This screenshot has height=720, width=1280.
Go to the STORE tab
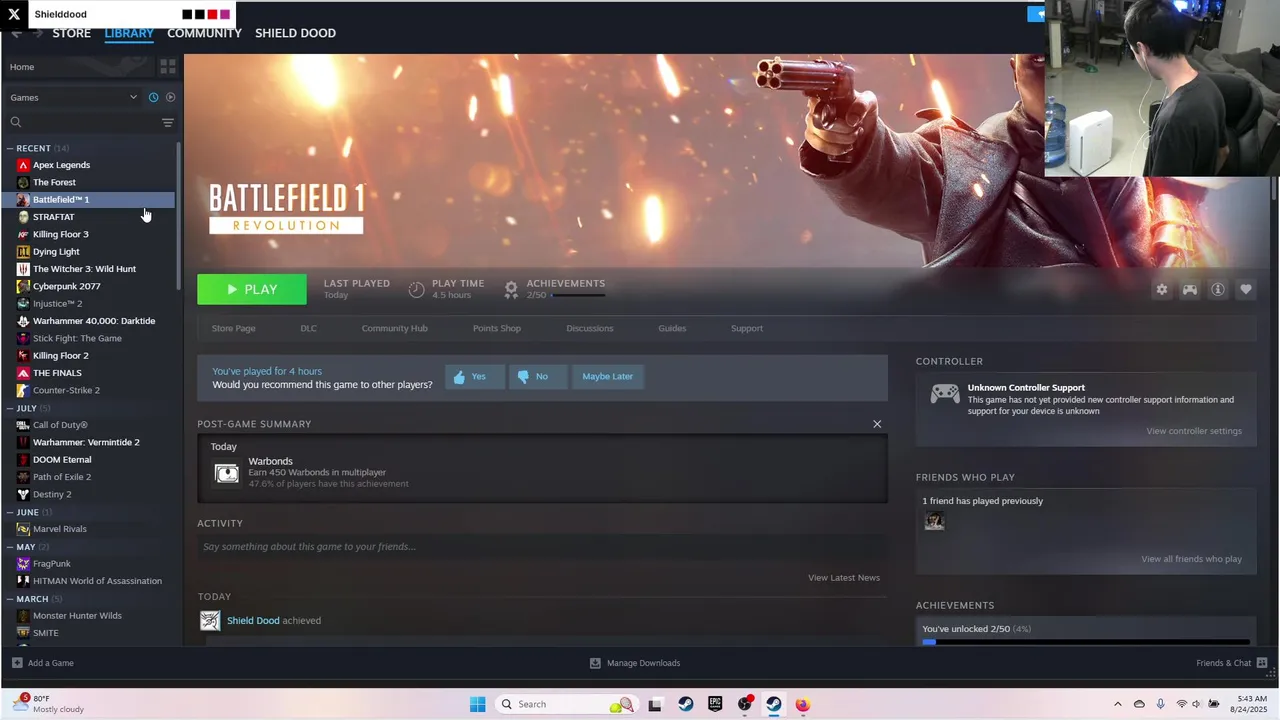71,33
